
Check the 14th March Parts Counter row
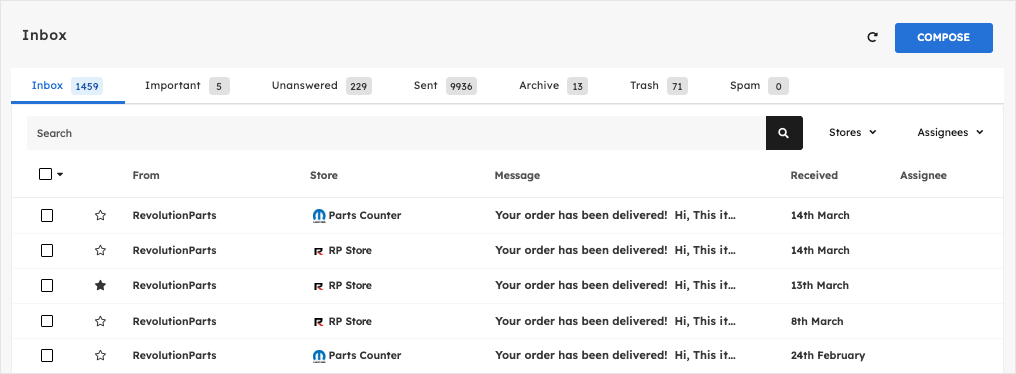[47, 215]
